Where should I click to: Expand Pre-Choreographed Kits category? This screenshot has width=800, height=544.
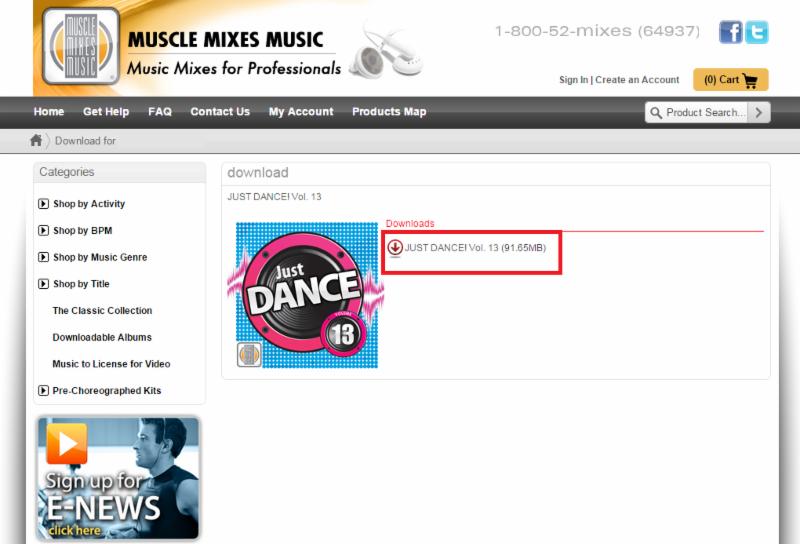(x=43, y=391)
